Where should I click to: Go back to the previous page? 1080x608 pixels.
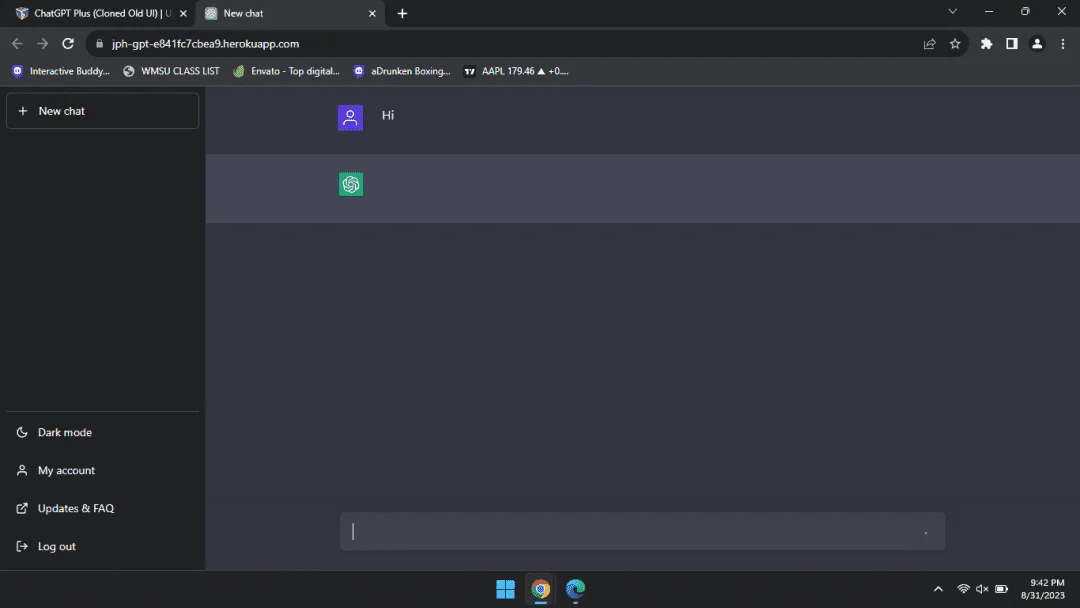pos(17,43)
